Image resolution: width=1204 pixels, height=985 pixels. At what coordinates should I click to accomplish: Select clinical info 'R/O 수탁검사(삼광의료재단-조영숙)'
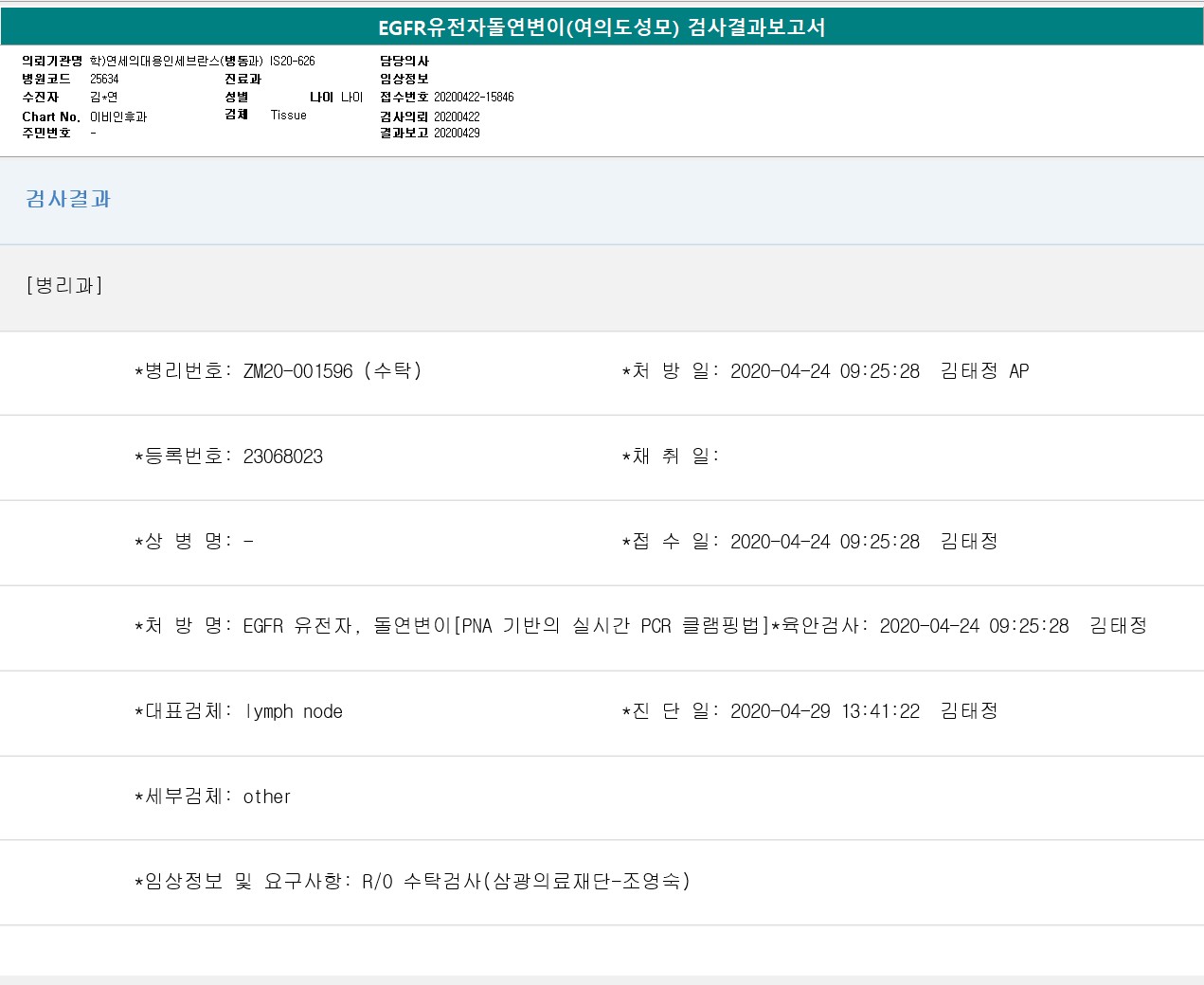point(527,882)
